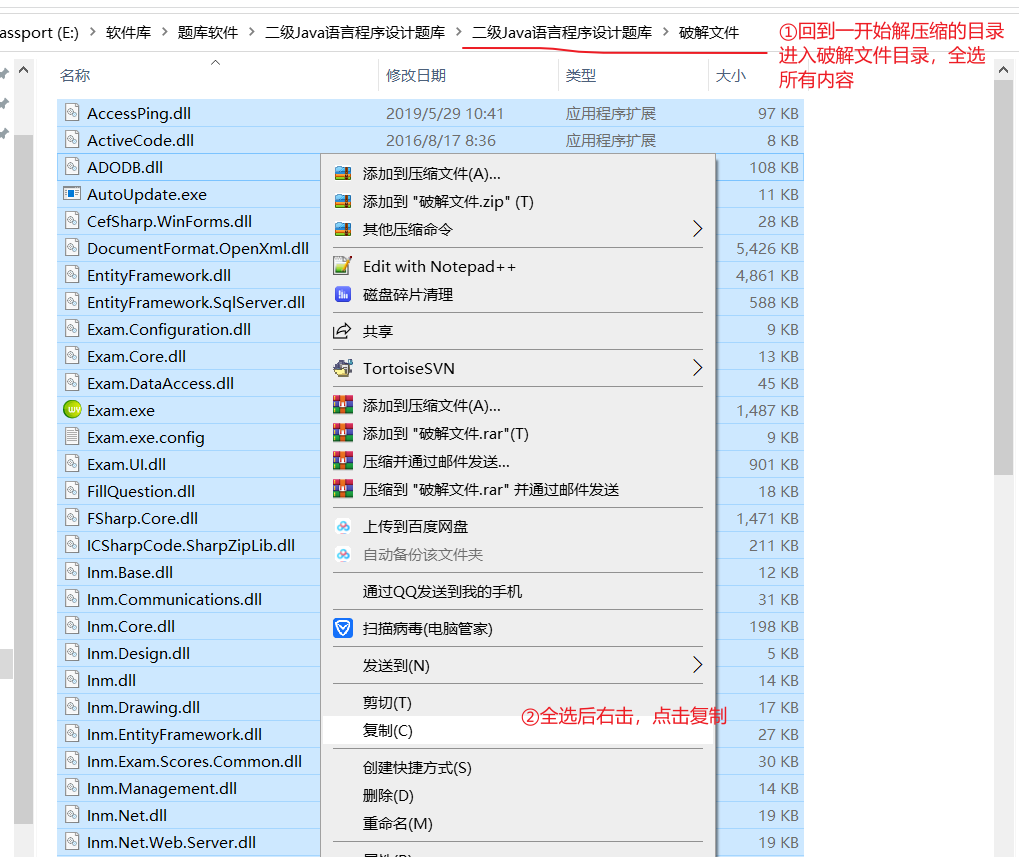Click the 添加到压缩文件(A) zip archive icon
This screenshot has width=1019, height=857.
tap(342, 173)
